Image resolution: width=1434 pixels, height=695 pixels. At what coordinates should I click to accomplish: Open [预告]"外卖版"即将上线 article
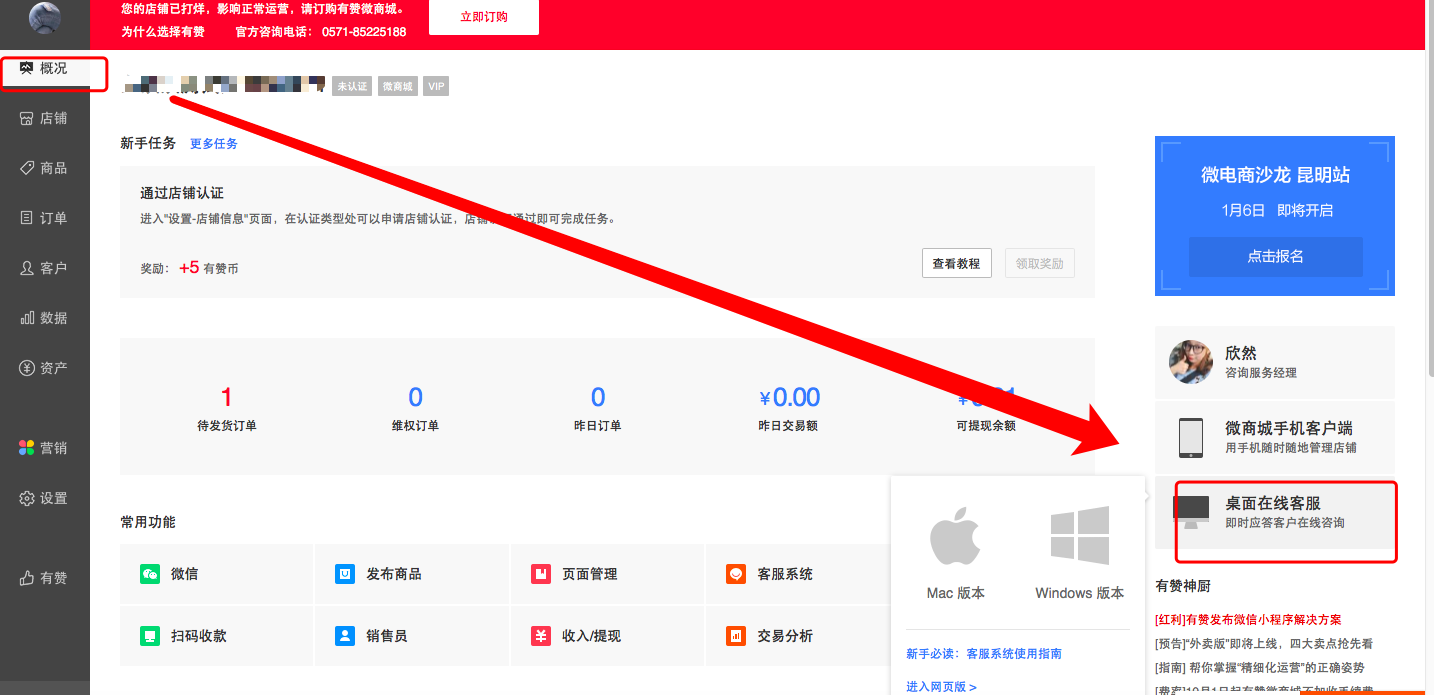coord(1264,644)
